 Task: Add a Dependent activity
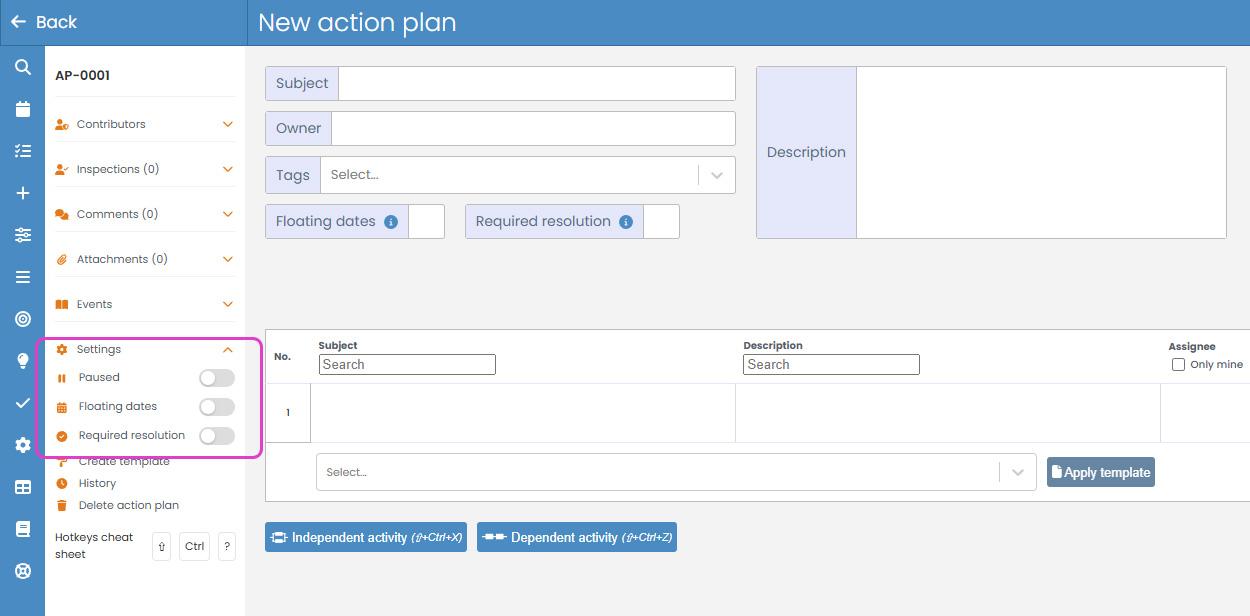coord(577,537)
